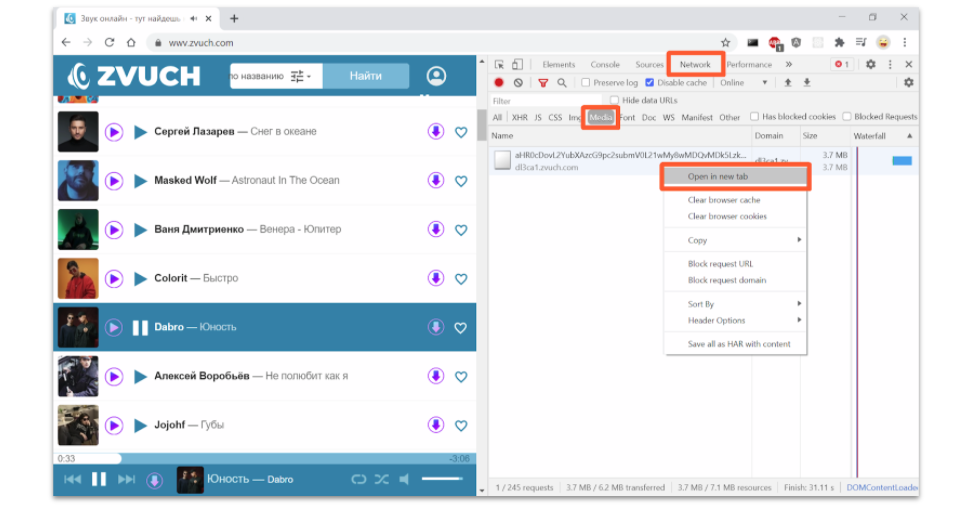Download the Сергей Лазарев track
This screenshot has height=510, width=966.
click(436, 131)
